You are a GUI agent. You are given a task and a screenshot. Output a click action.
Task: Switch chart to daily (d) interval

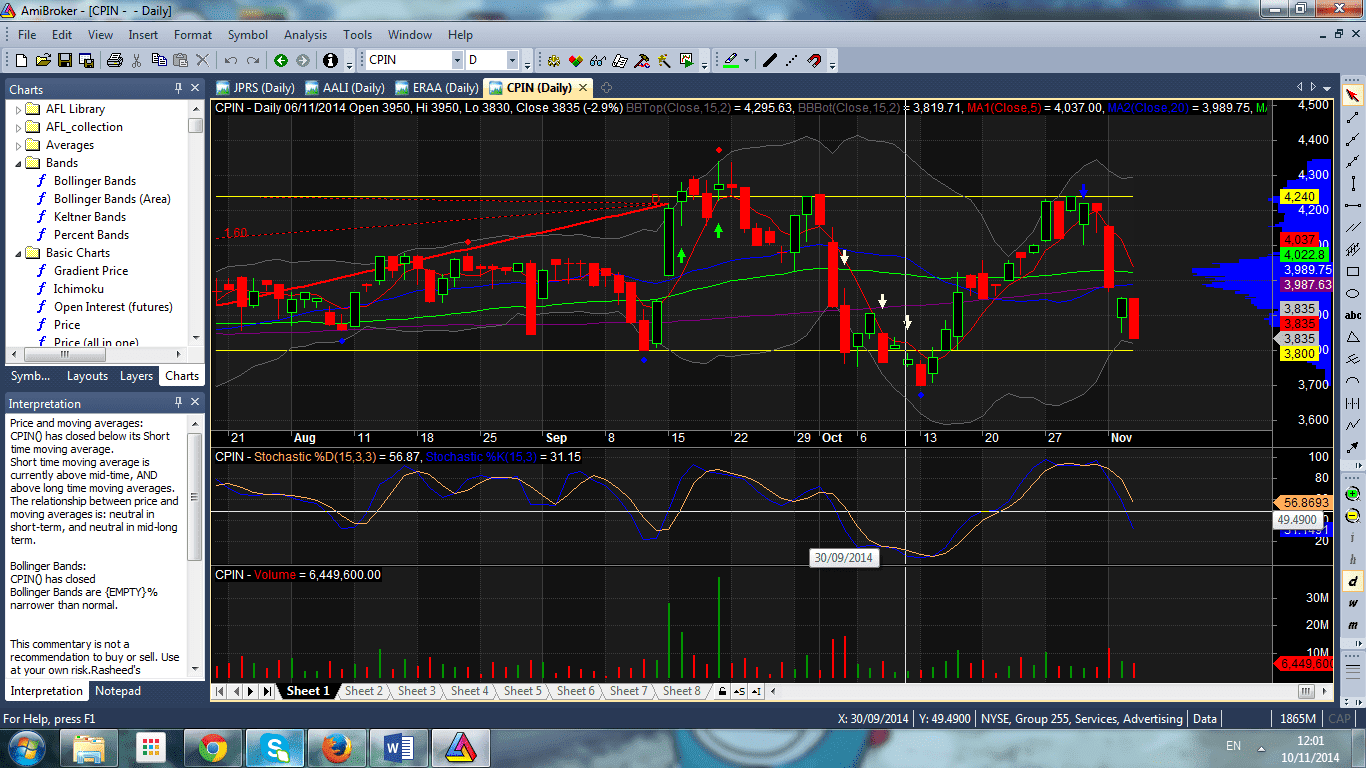[x=1353, y=581]
